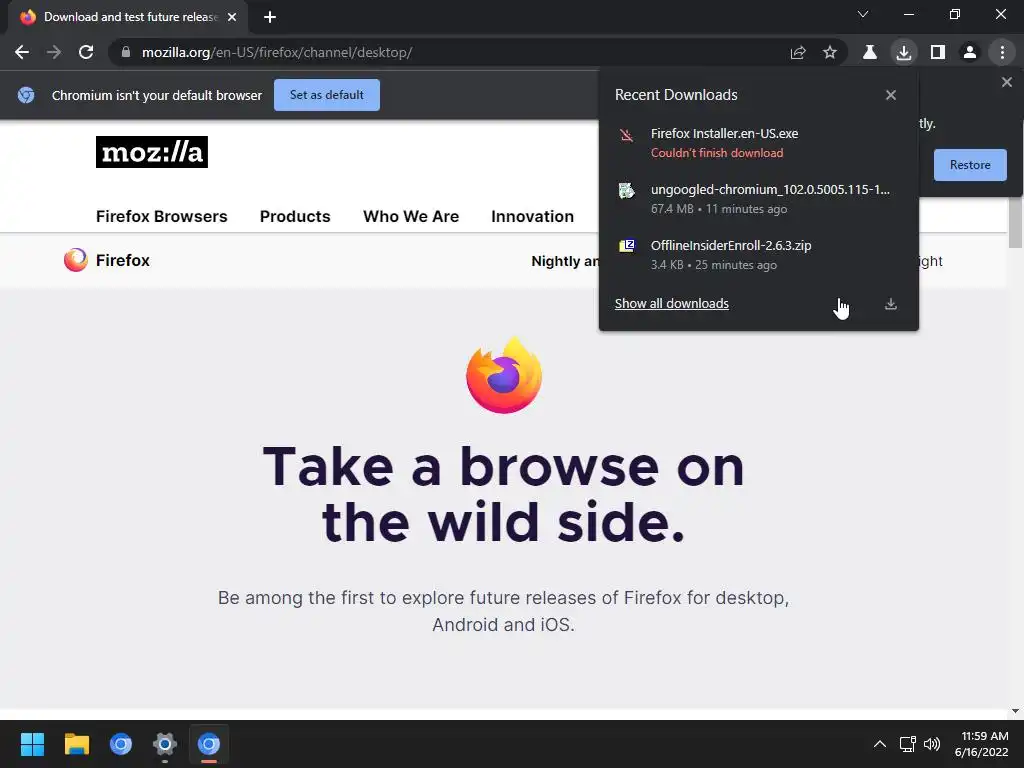The height and width of the screenshot is (768, 1024).
Task: Open Chrome Labs flask icon
Action: pos(870,52)
